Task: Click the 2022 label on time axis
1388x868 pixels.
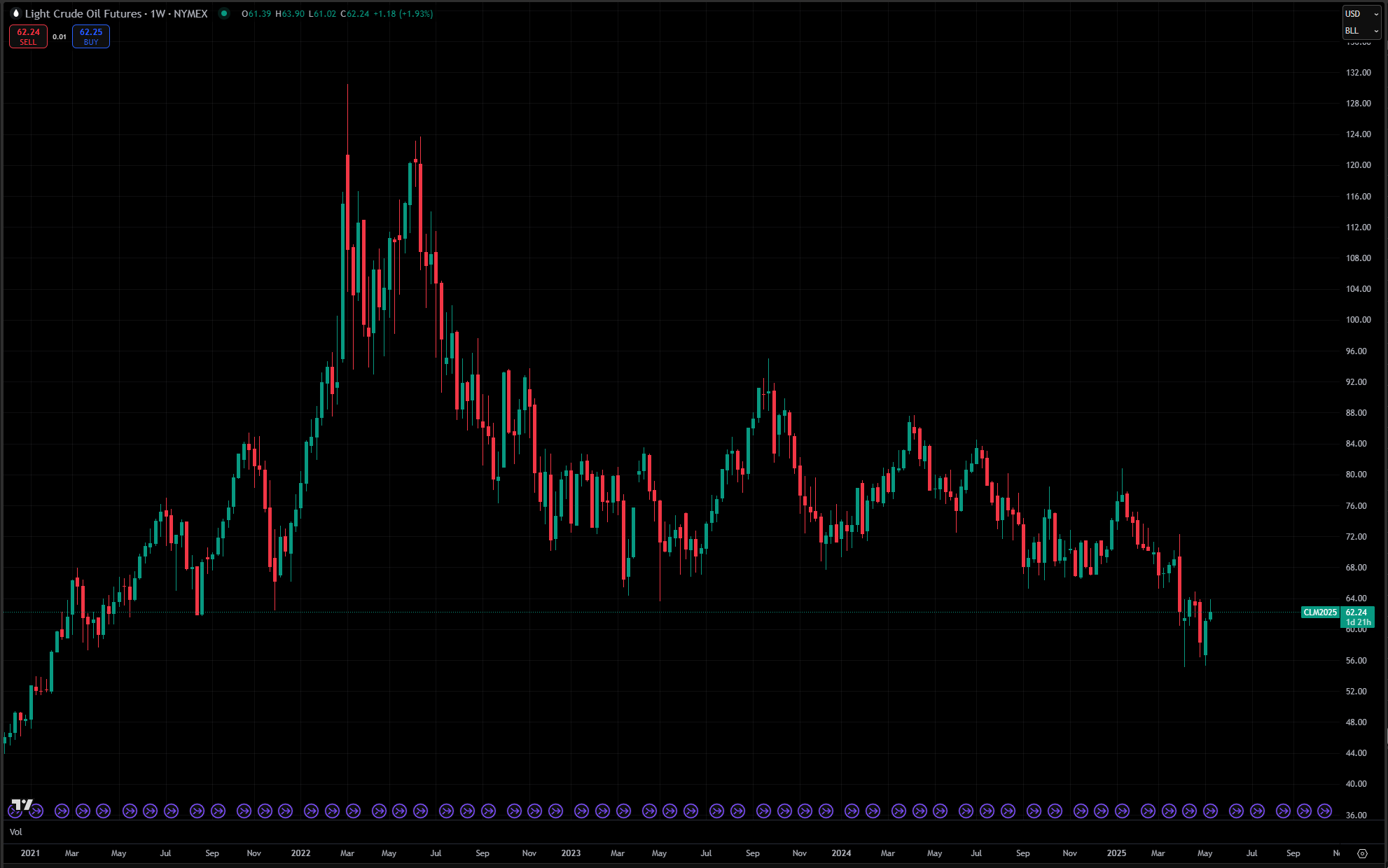Action: point(300,853)
